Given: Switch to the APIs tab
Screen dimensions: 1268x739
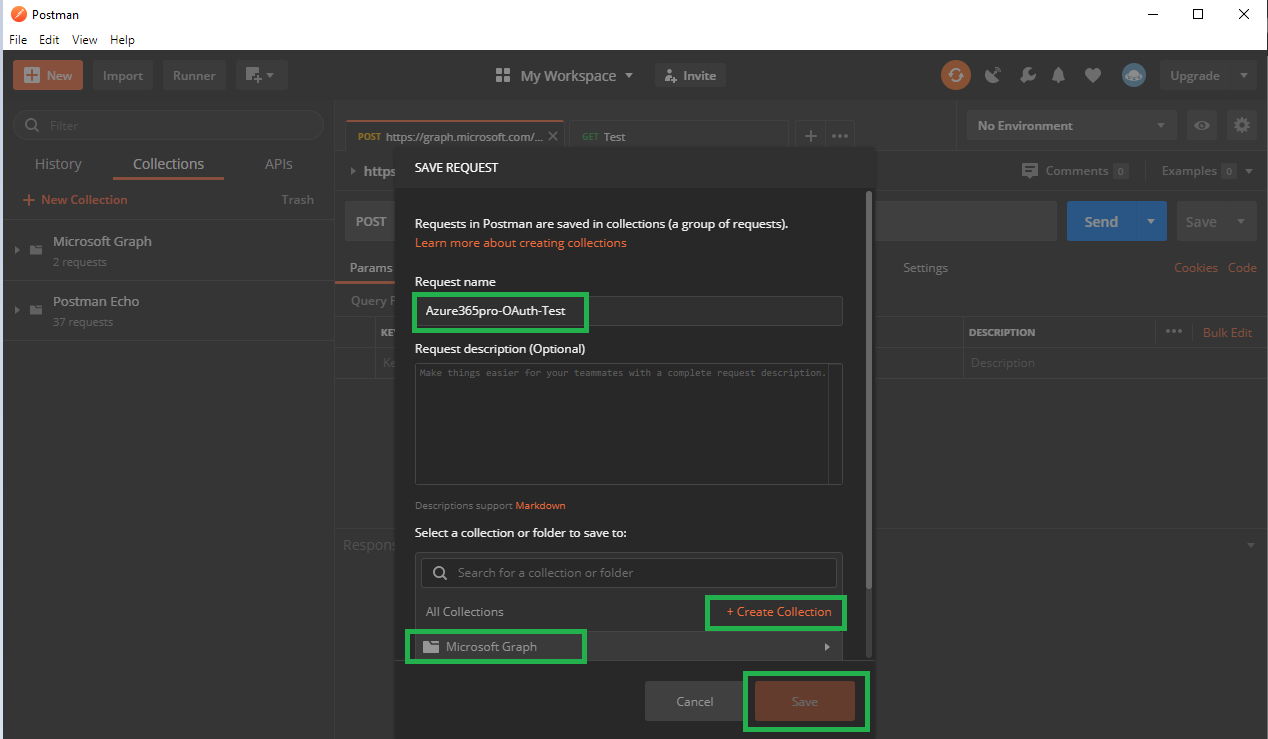Looking at the screenshot, I should 279,164.
